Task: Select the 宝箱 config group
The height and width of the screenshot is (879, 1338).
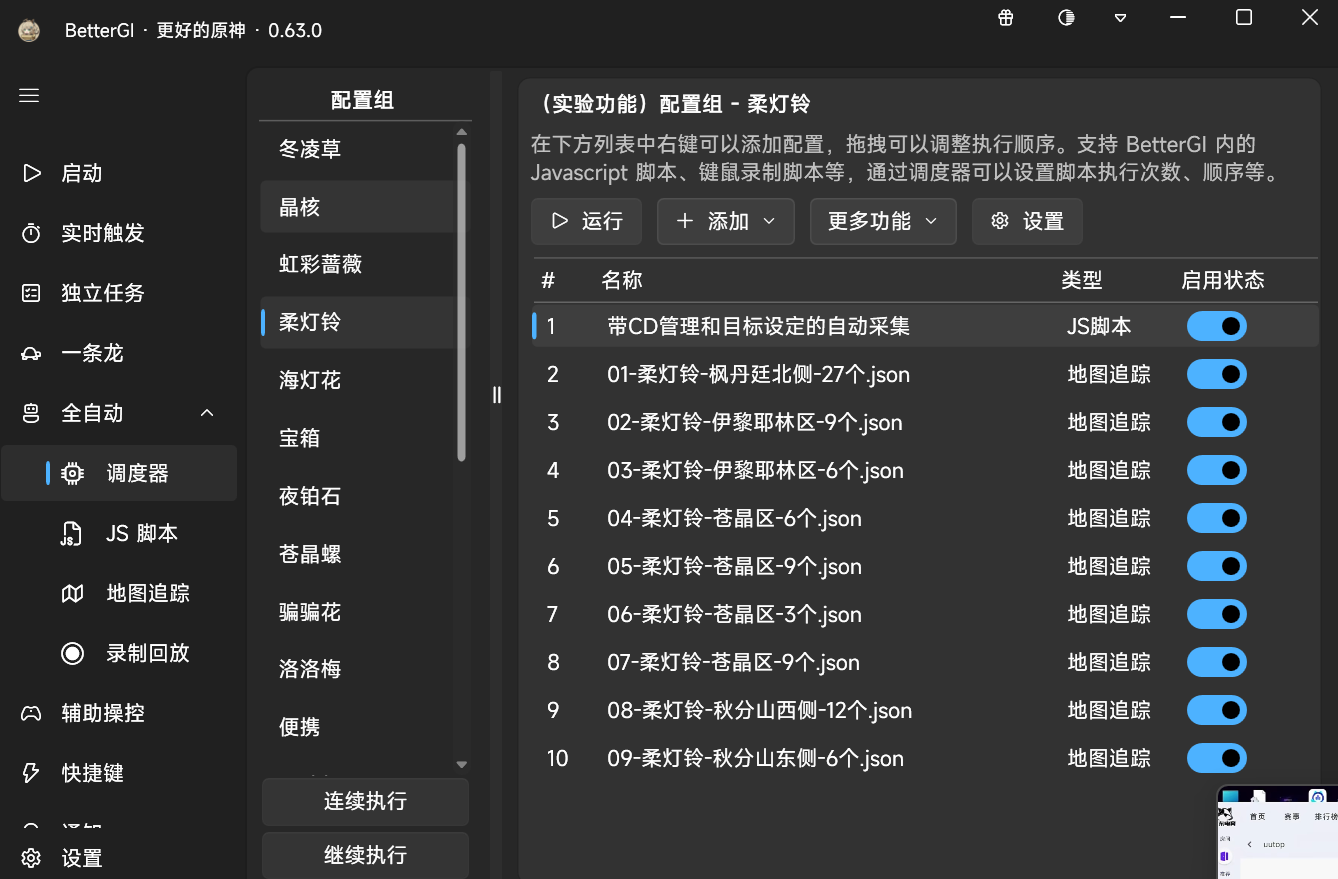Action: click(357, 438)
